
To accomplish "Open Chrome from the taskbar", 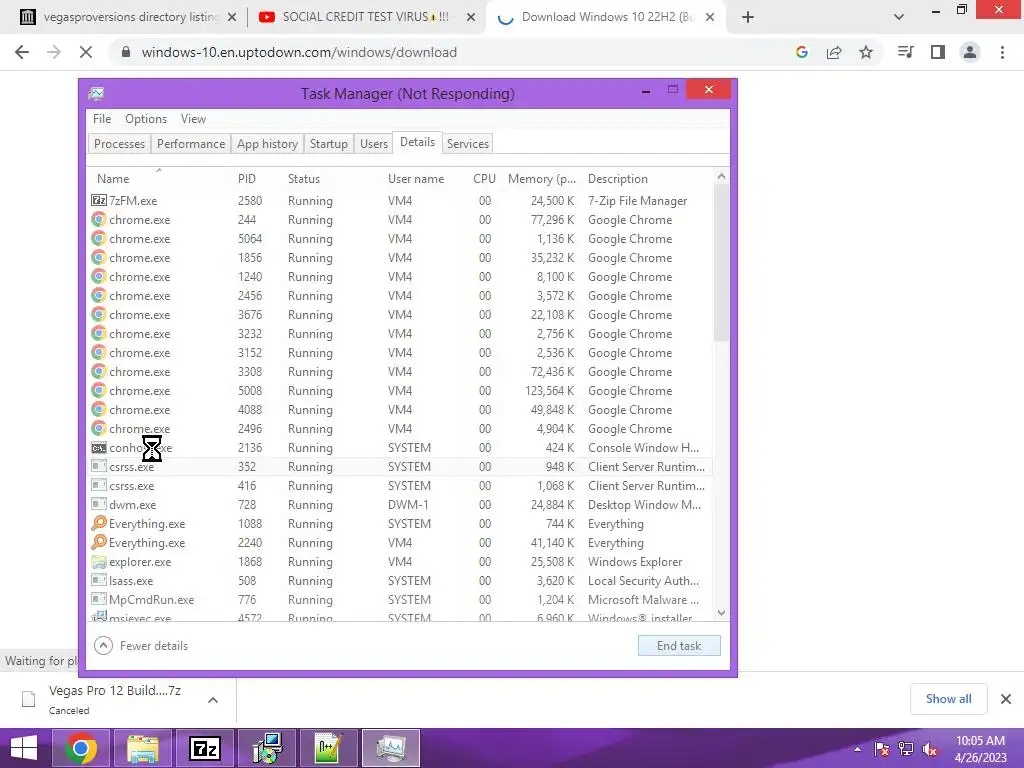I will coord(81,748).
